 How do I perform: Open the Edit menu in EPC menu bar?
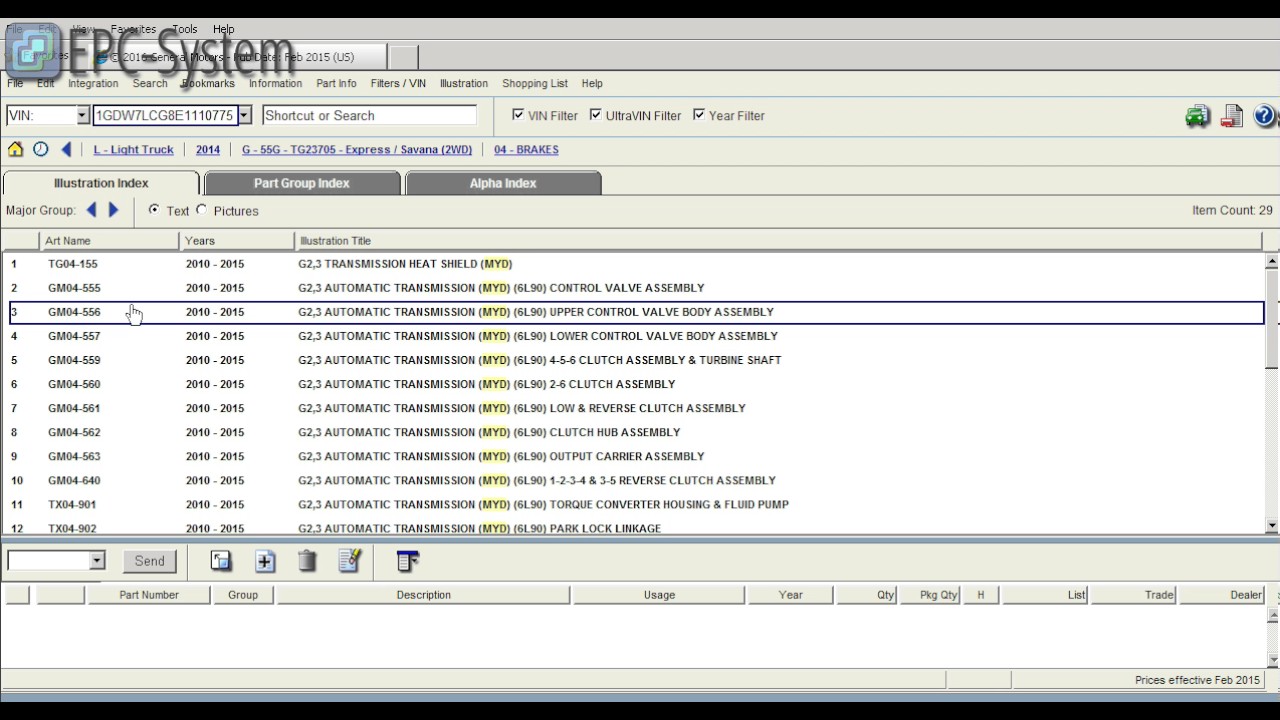click(x=46, y=84)
